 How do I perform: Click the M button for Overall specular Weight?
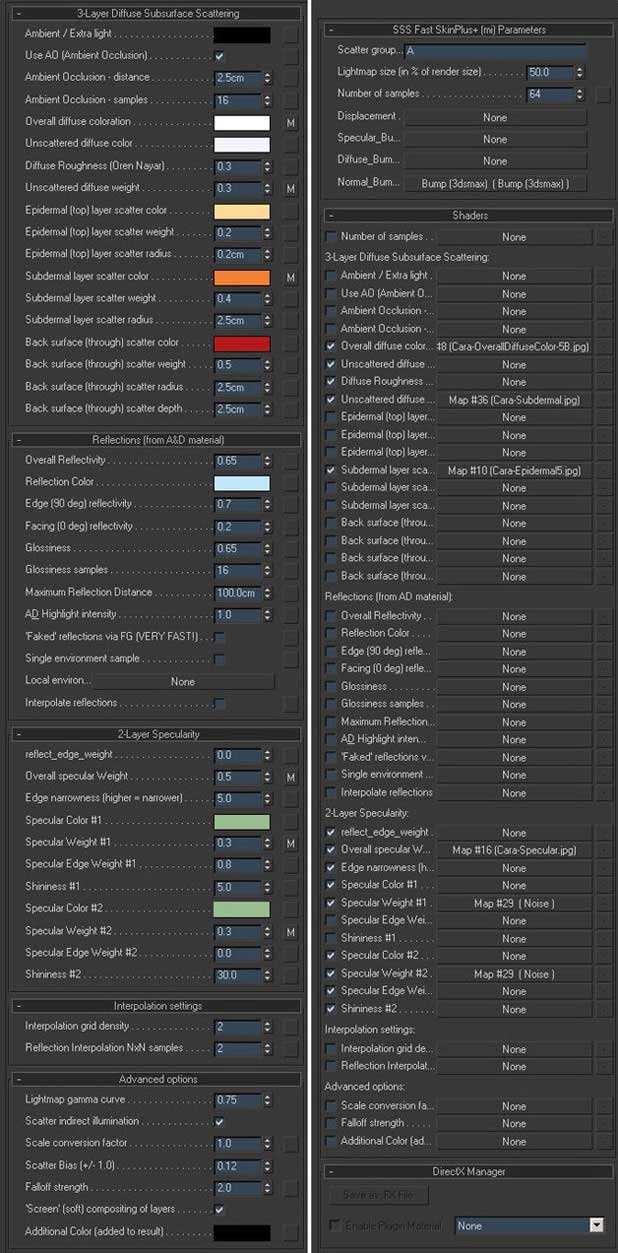point(291,777)
